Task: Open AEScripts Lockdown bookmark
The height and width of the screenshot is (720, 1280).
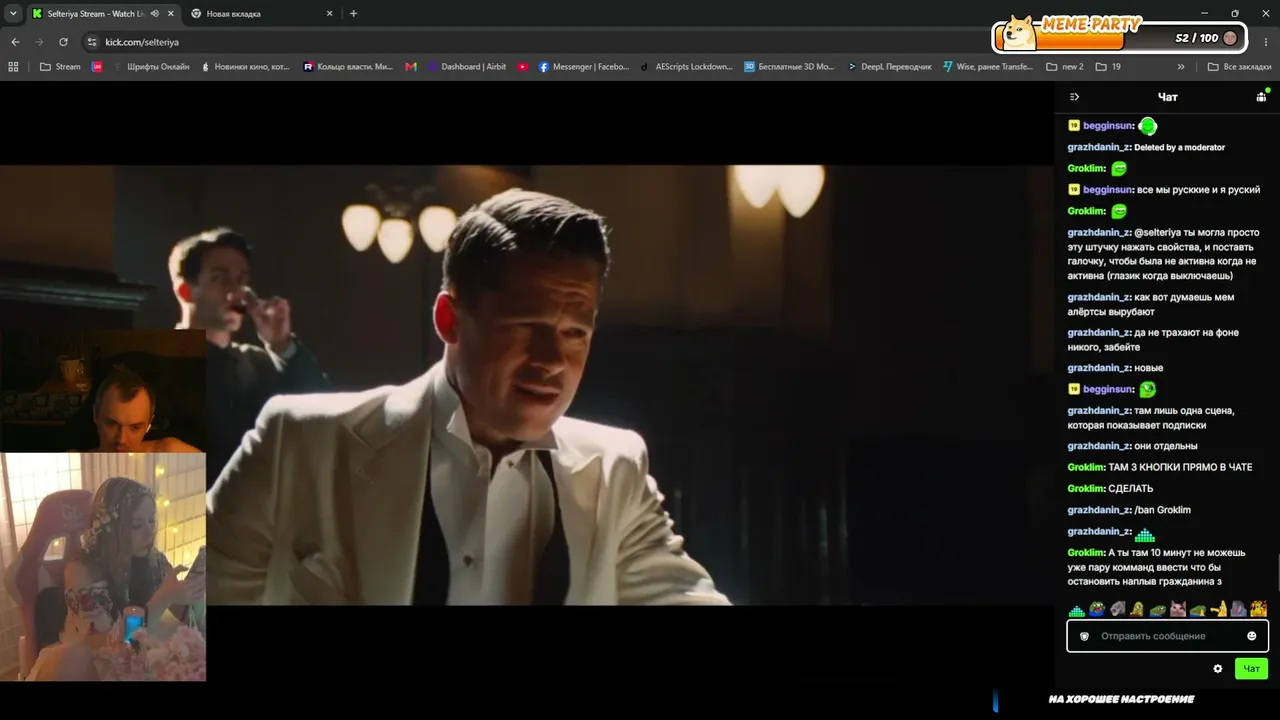Action: pos(686,67)
